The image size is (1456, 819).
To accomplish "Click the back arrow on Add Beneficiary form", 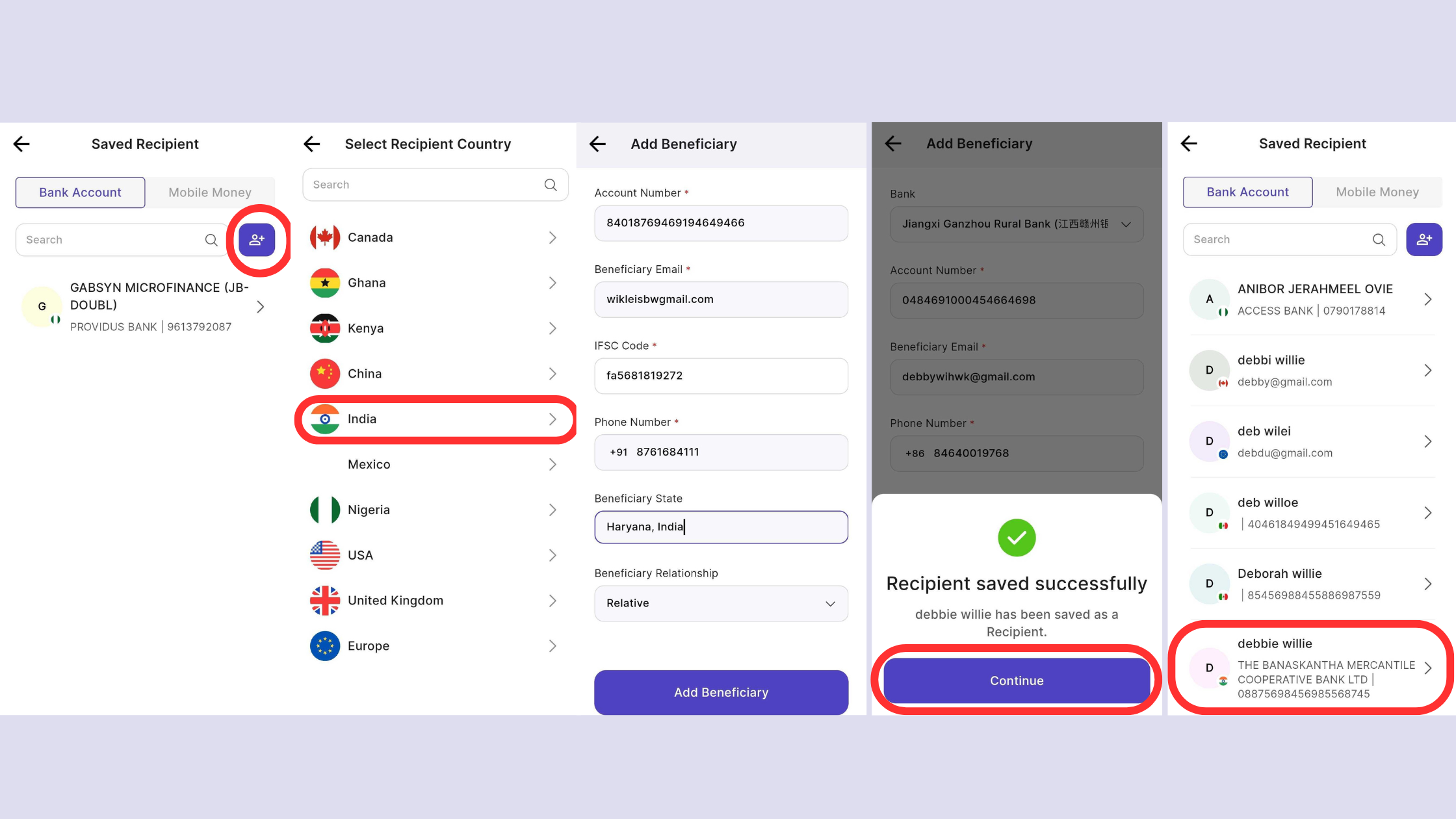I will (x=597, y=144).
